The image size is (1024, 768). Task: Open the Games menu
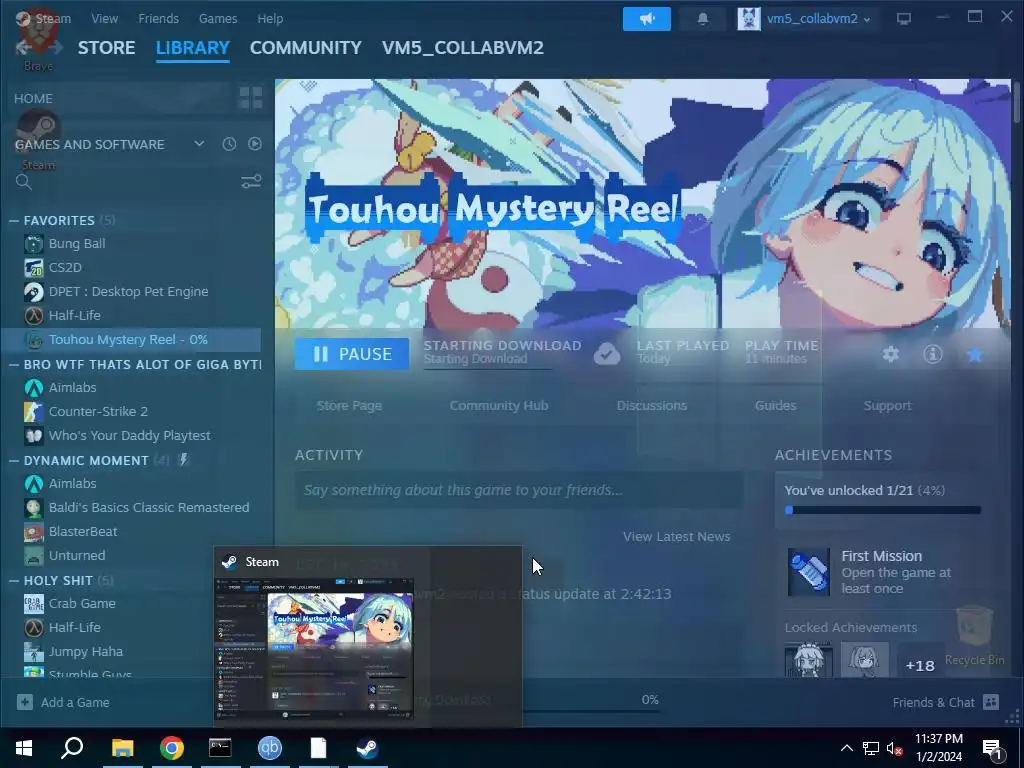click(x=218, y=19)
